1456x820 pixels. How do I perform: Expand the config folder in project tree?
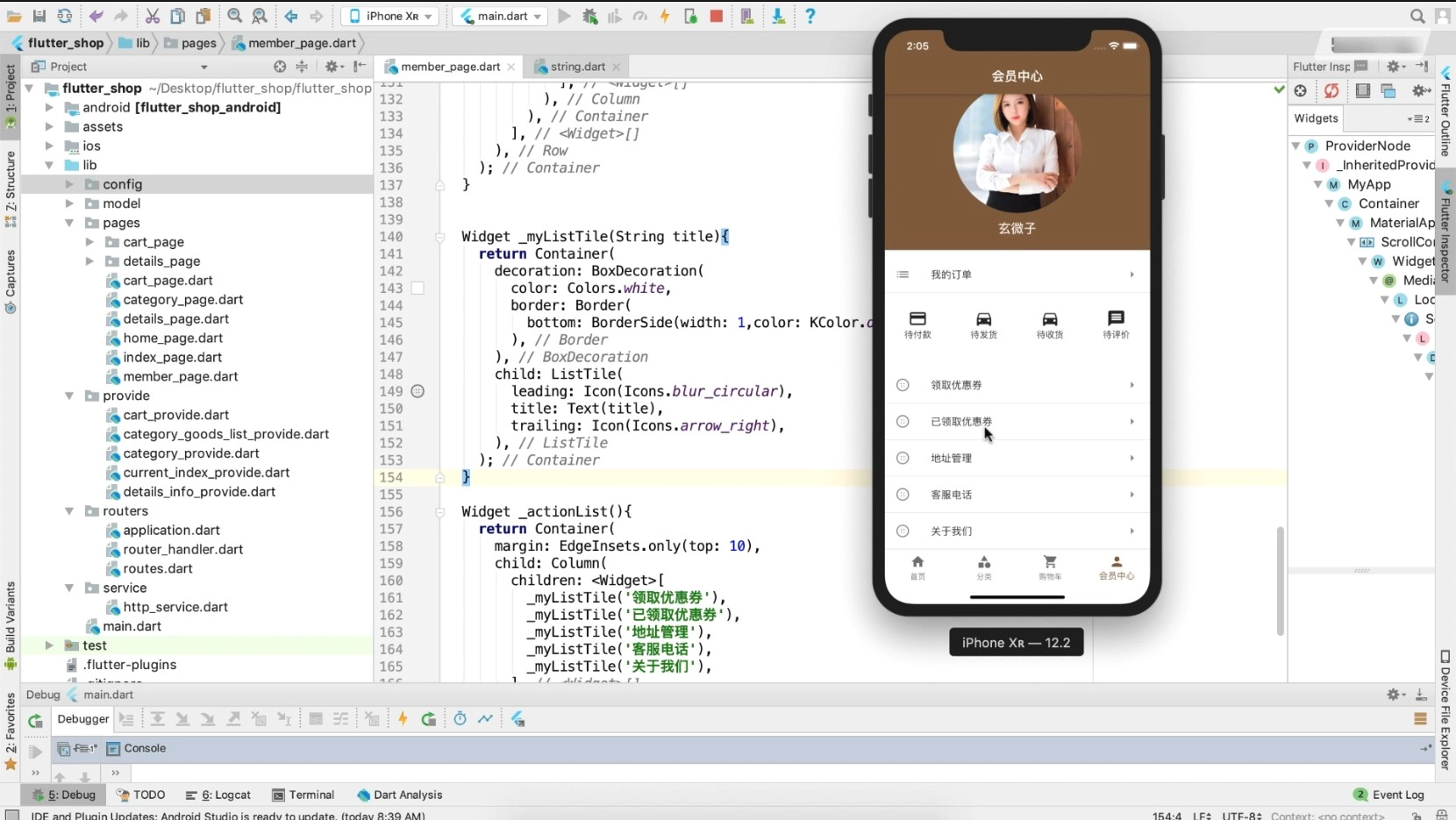pos(69,184)
